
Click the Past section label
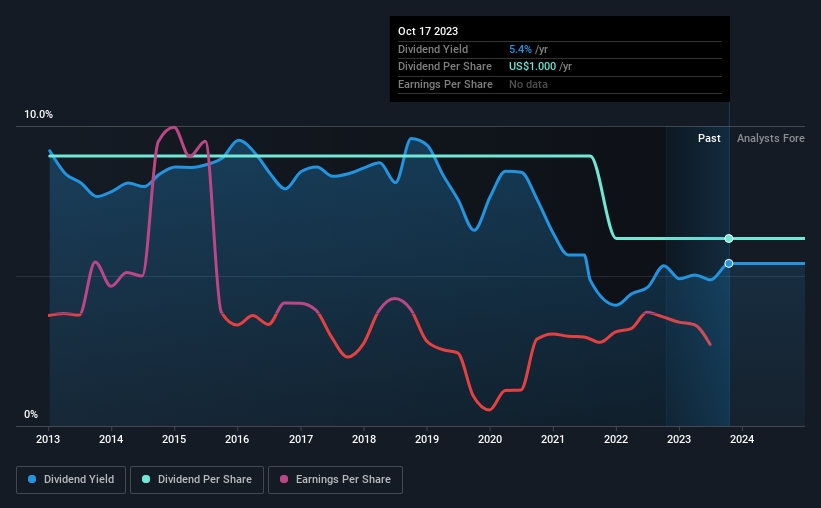coord(709,138)
